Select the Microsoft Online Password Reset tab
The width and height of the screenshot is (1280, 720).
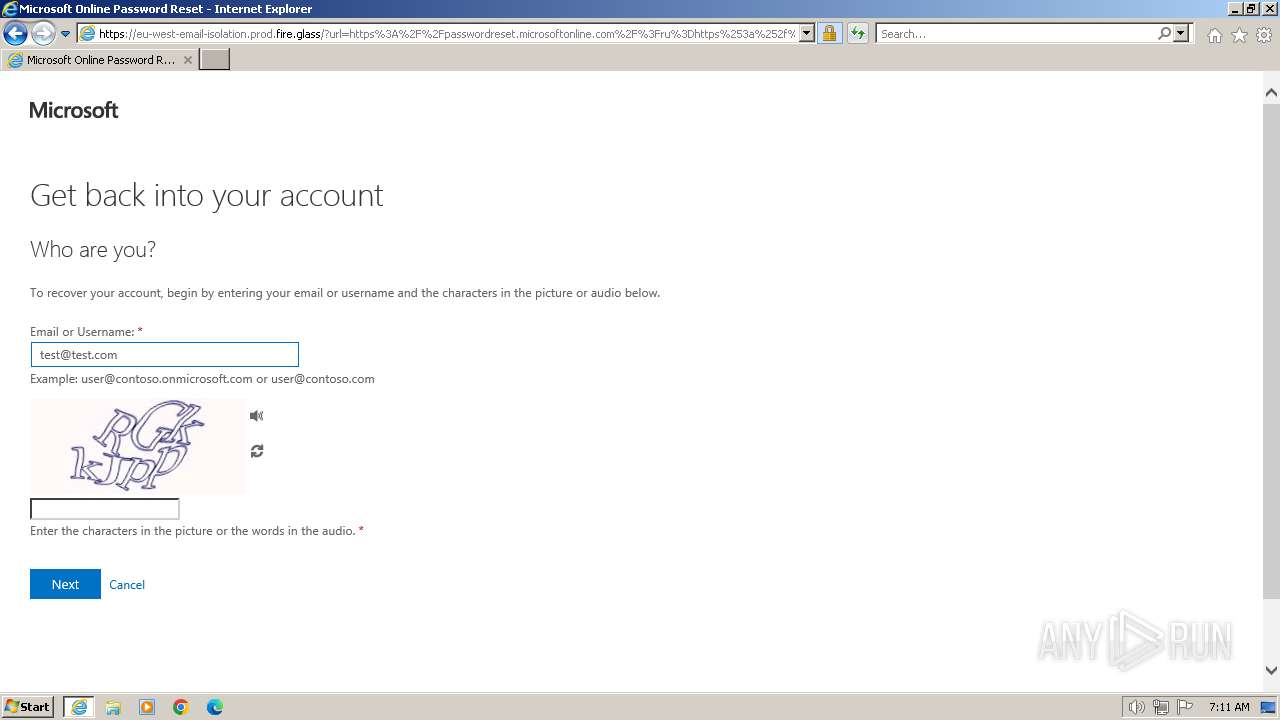point(100,60)
